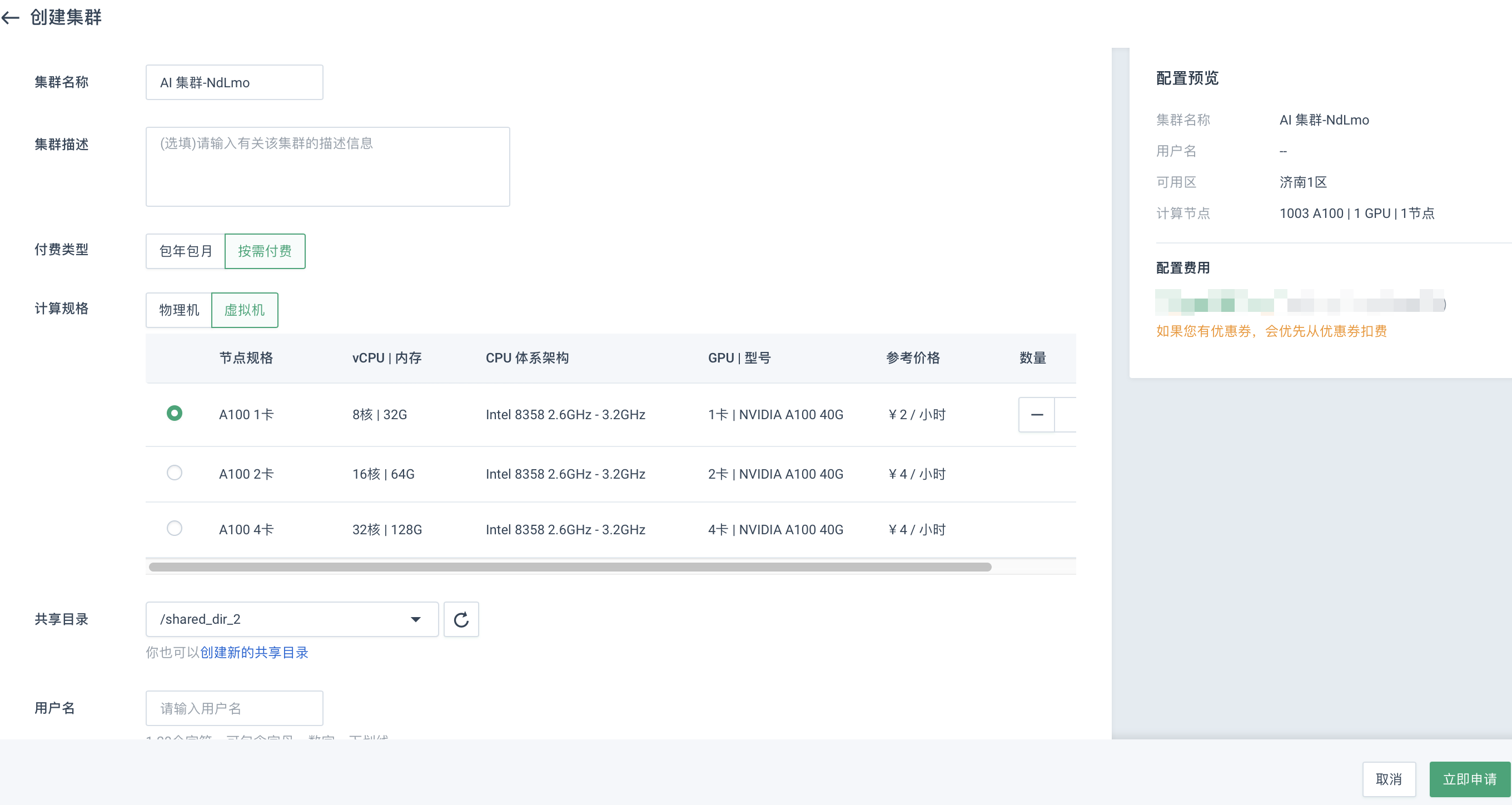The image size is (1512, 805).
Task: Choose 按需付费 payment type
Action: click(x=265, y=251)
